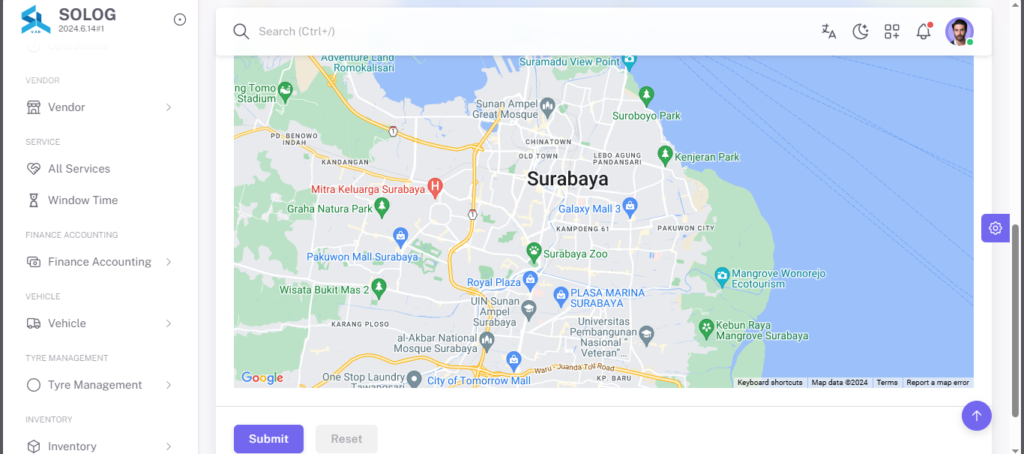Click Keyboard shortcuts on the map

(x=770, y=382)
